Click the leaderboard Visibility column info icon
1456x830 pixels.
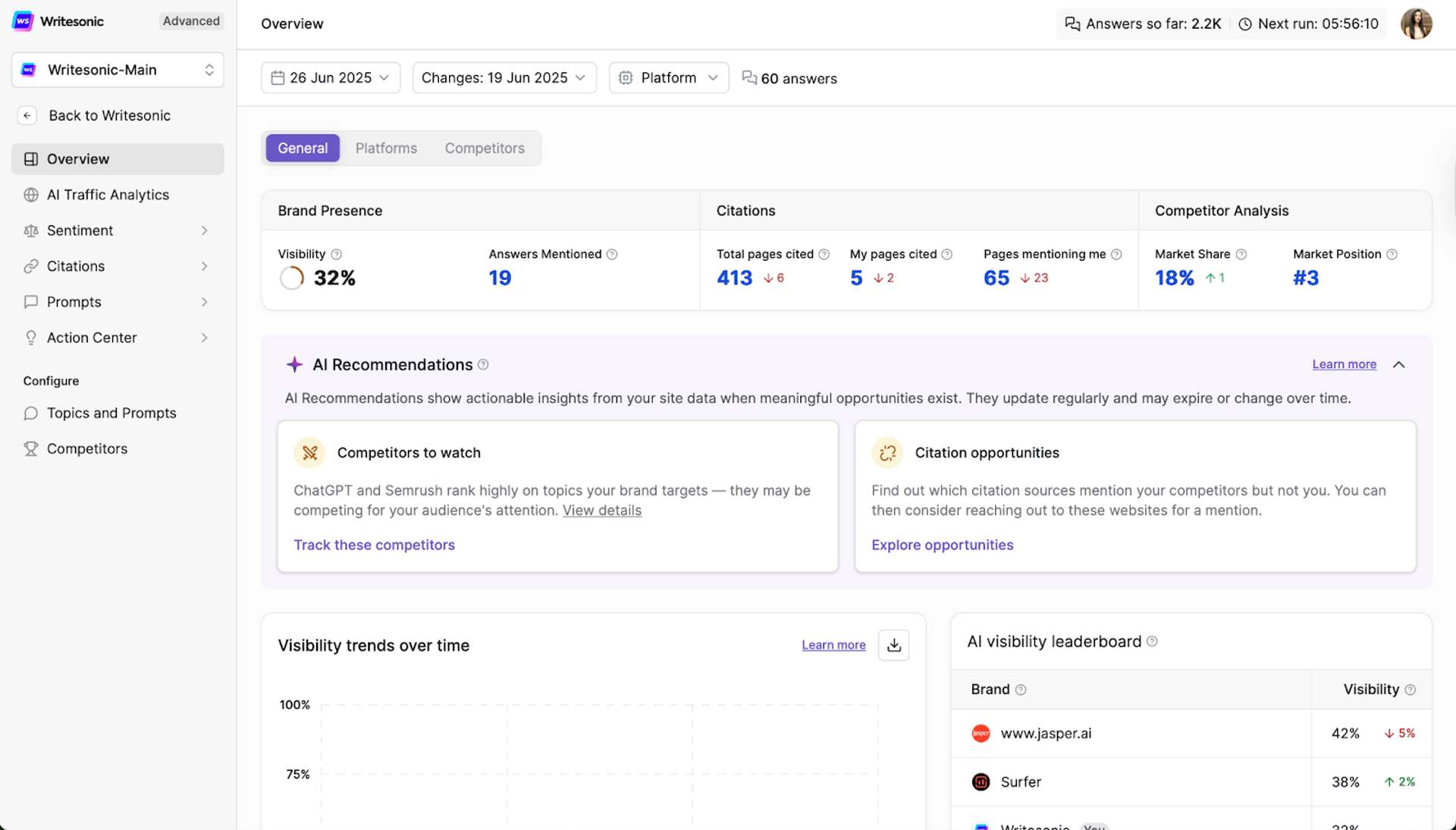1410,690
